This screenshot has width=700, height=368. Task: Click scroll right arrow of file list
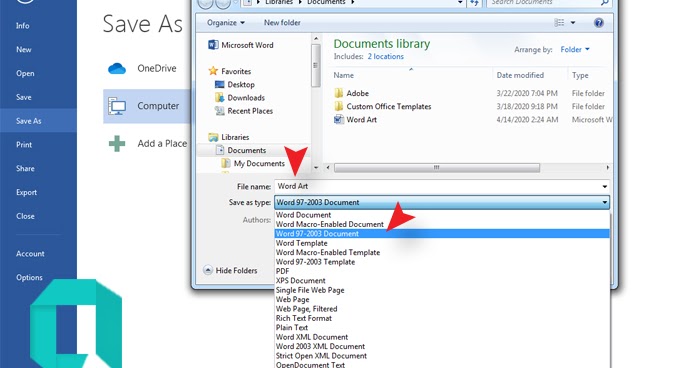(607, 167)
